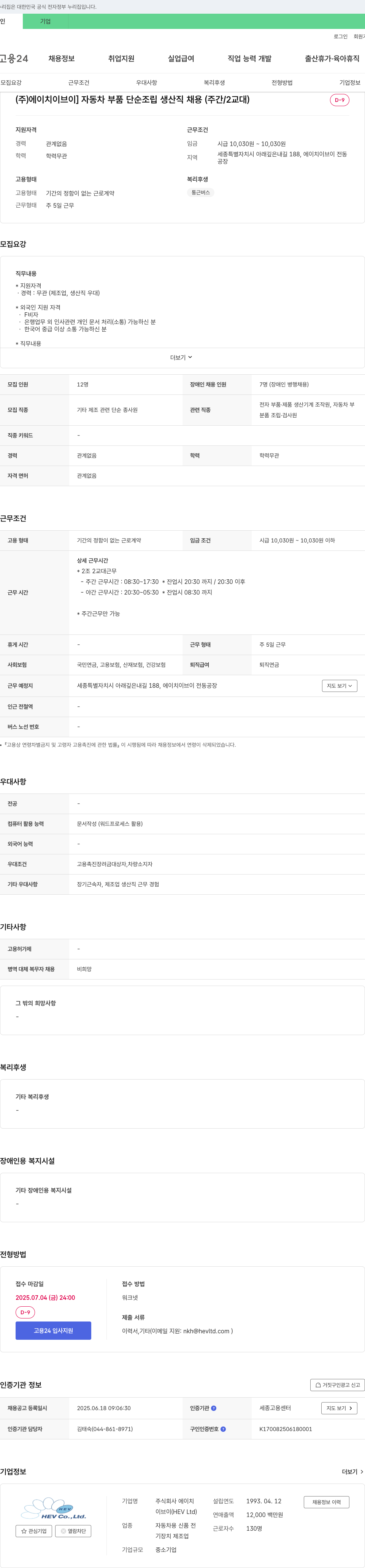Image resolution: width=365 pixels, height=1568 pixels.
Task: Apply with the 고용24 입사지원 button
Action: click(x=54, y=1331)
